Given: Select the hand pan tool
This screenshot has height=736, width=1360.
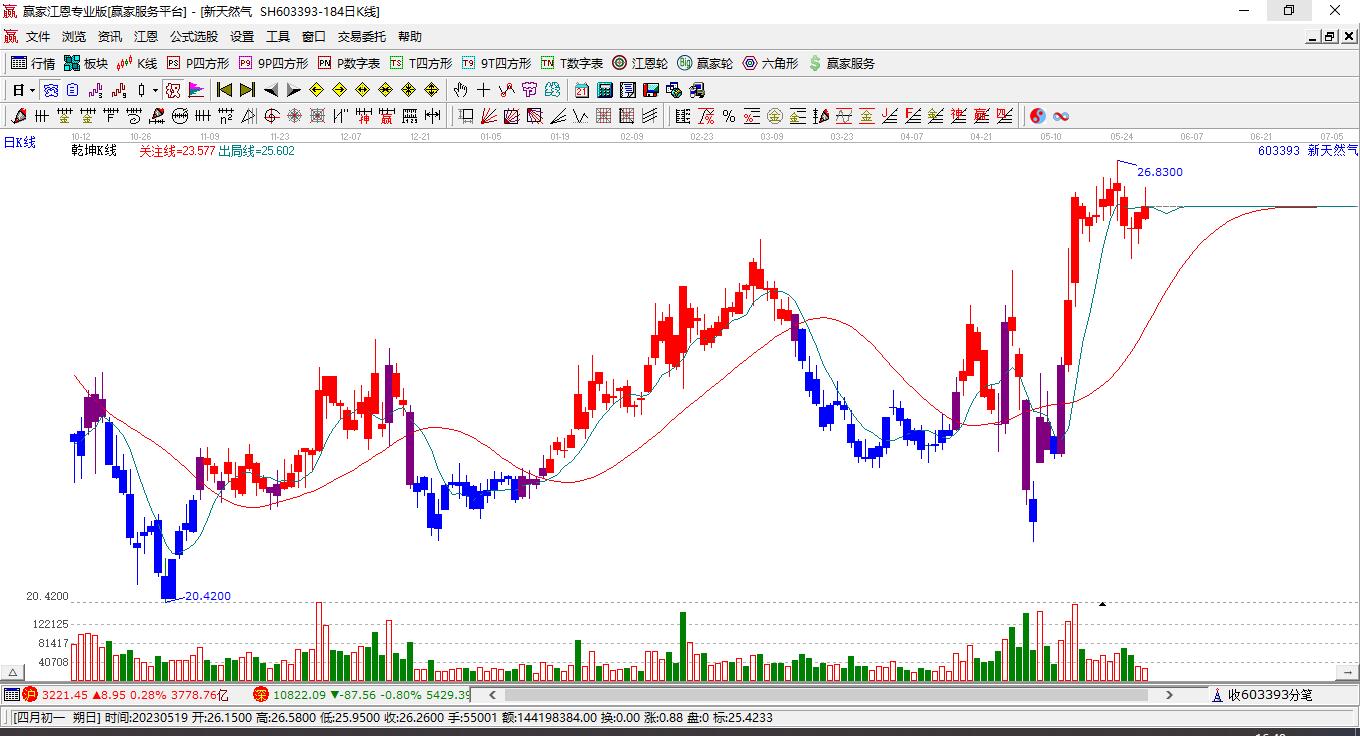Looking at the screenshot, I should tap(461, 90).
